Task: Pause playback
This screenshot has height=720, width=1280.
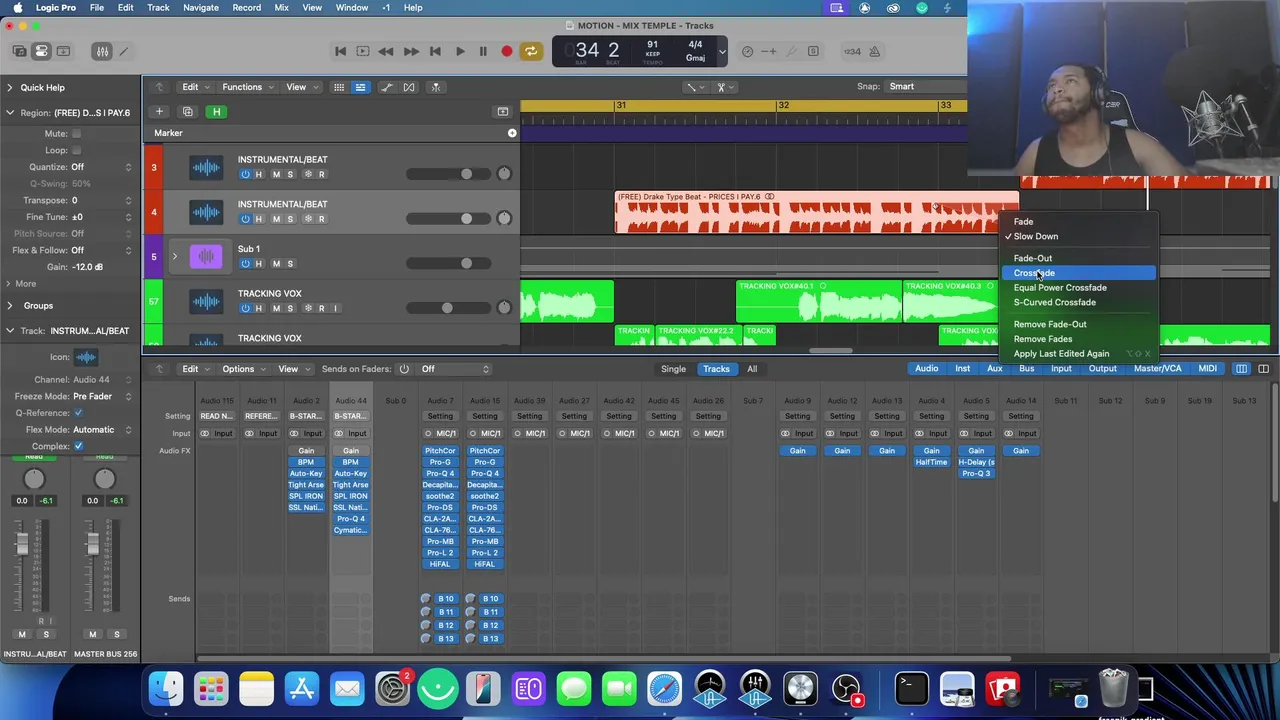Action: pyautogui.click(x=483, y=51)
